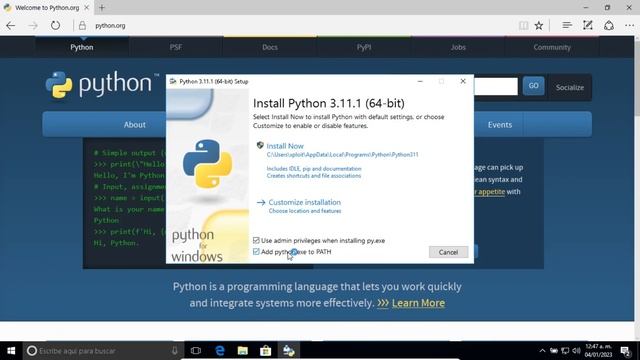Toggle Add python.exe to PATH checkbox
The height and width of the screenshot is (360, 640).
pyautogui.click(x=256, y=251)
